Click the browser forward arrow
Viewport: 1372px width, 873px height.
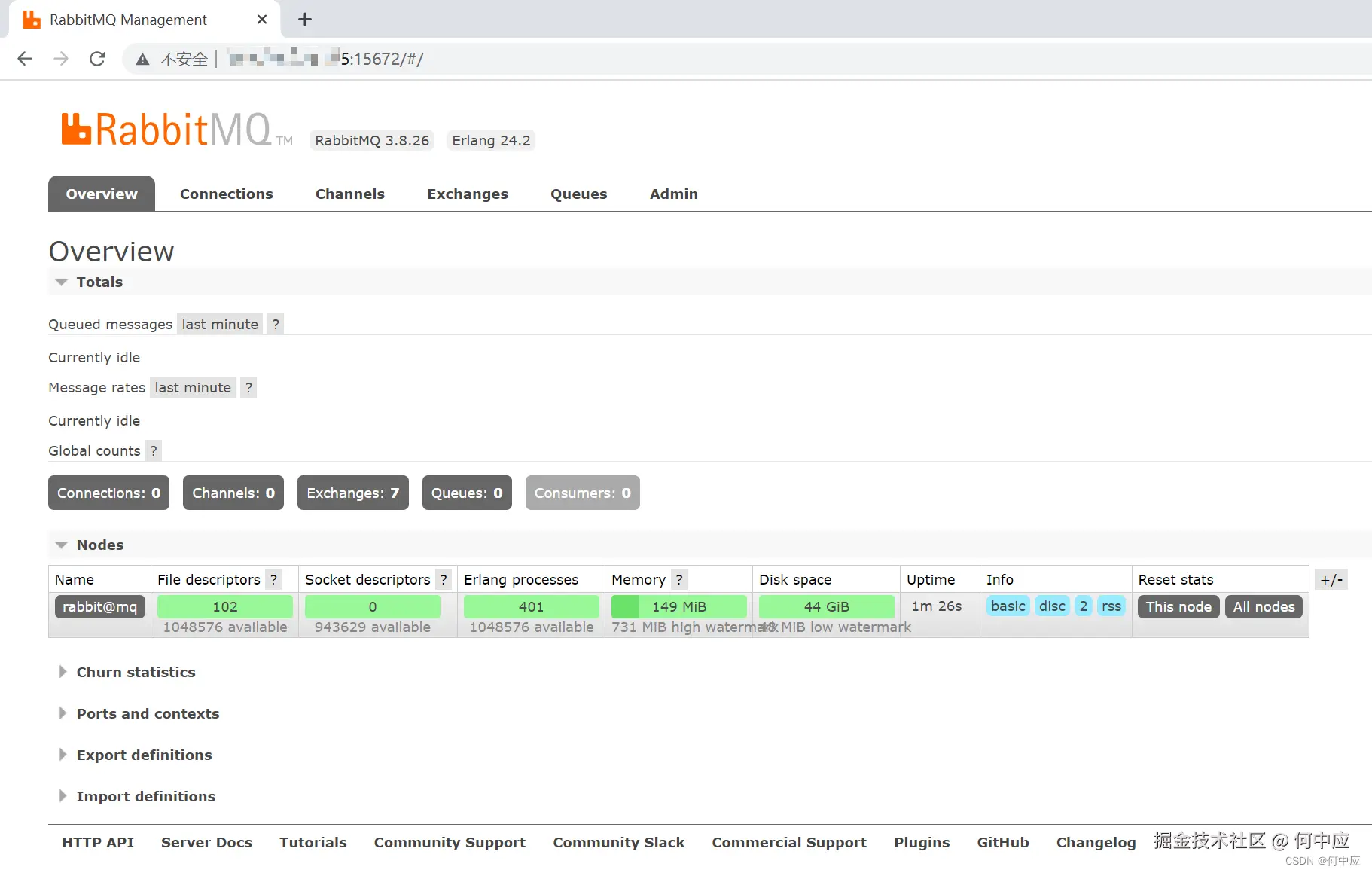click(61, 59)
